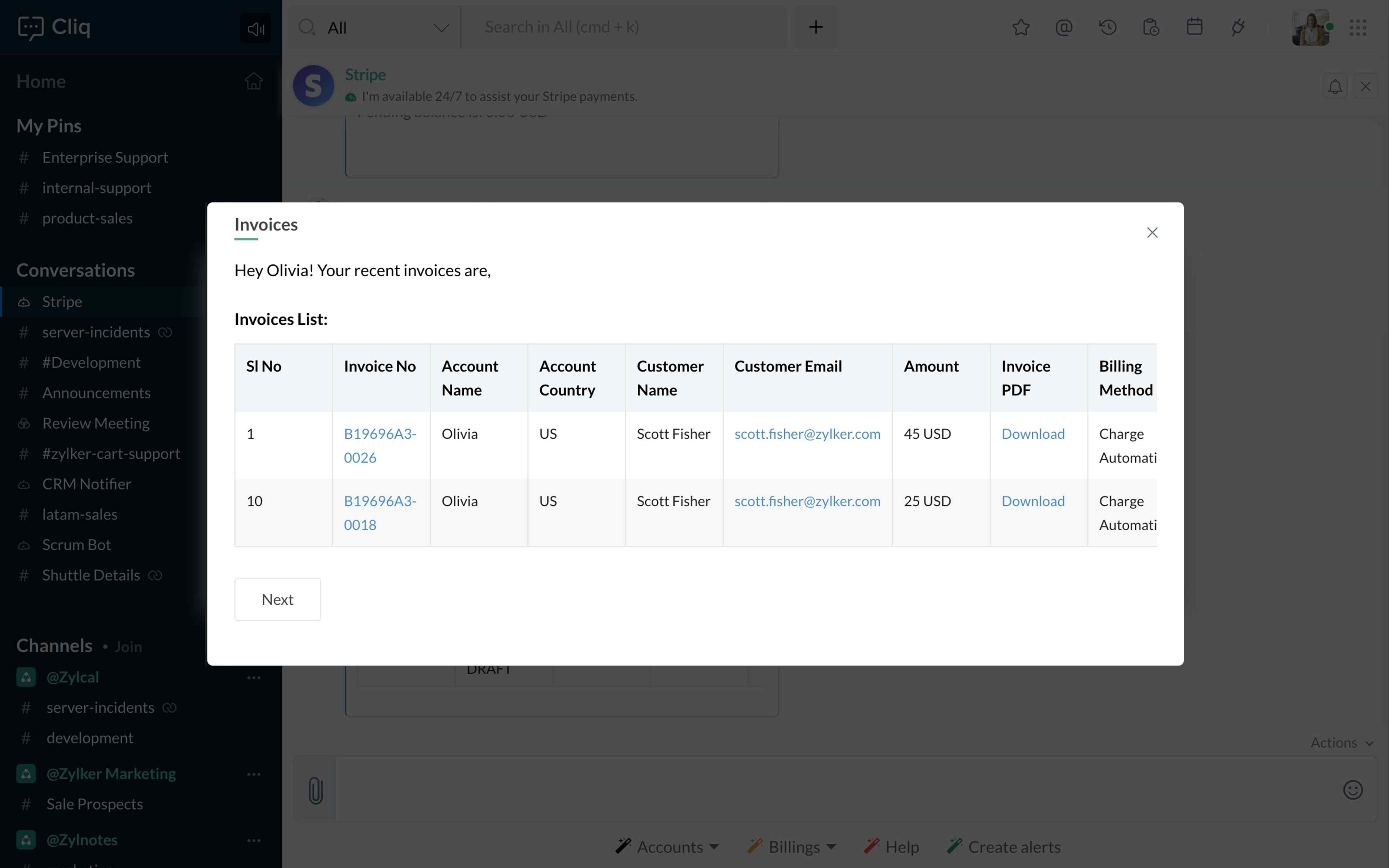Click the speaker mute icon in sidebar header
This screenshot has height=868, width=1389.
(255, 28)
